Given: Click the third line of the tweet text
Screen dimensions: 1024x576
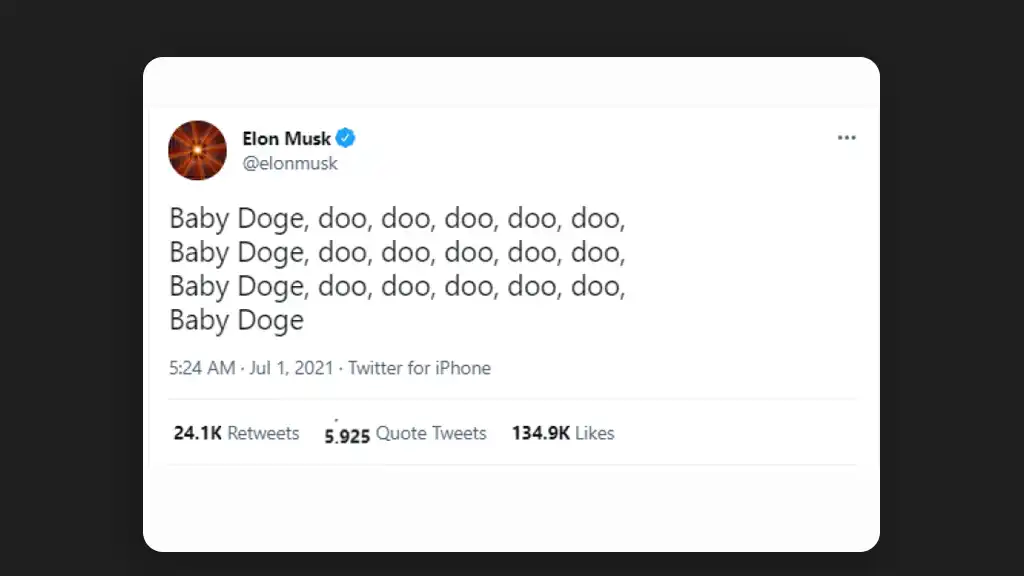Looking at the screenshot, I should pyautogui.click(x=397, y=286).
